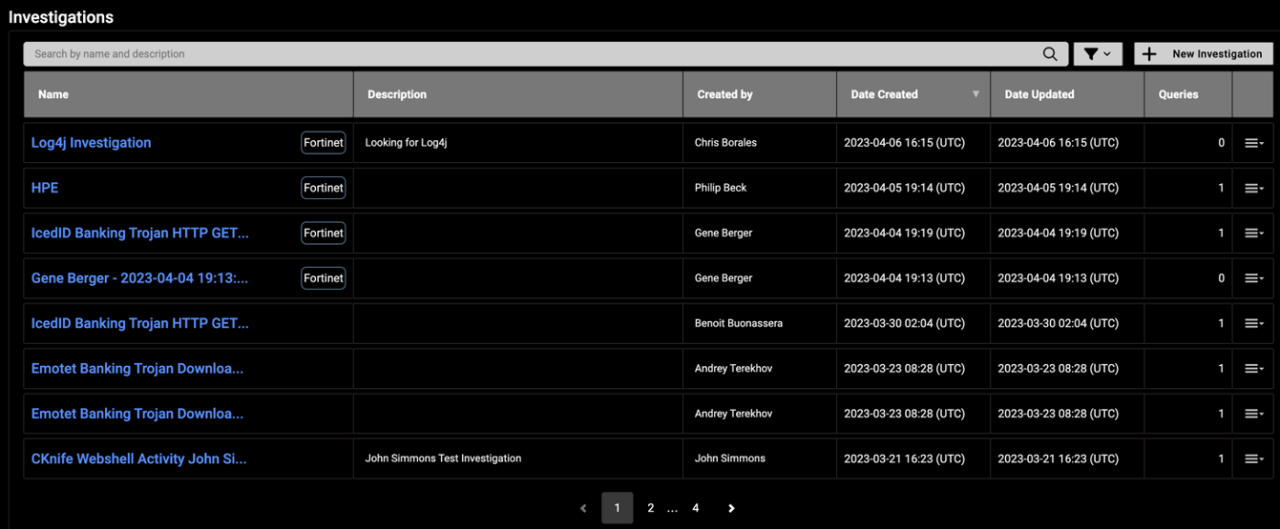Jump to page 4 of results

[695, 508]
